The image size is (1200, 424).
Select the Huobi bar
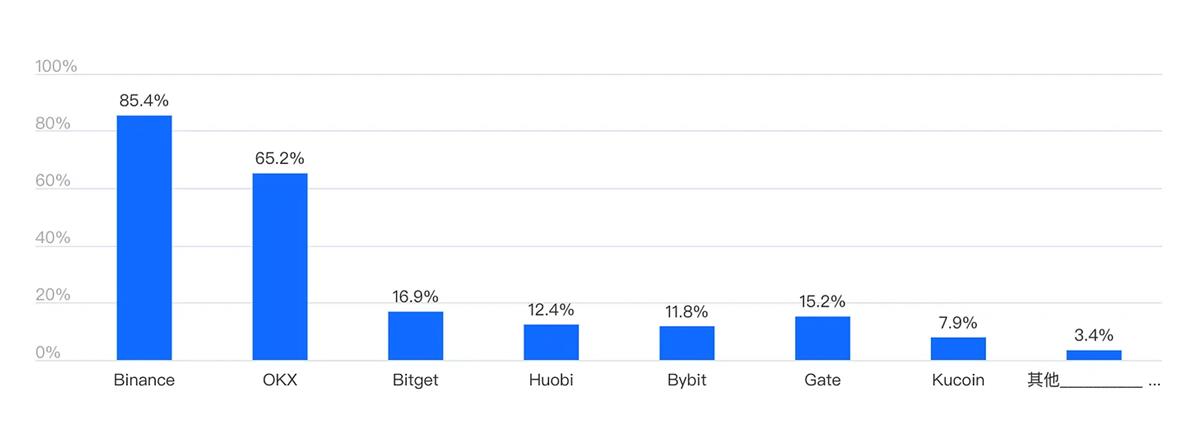(551, 342)
